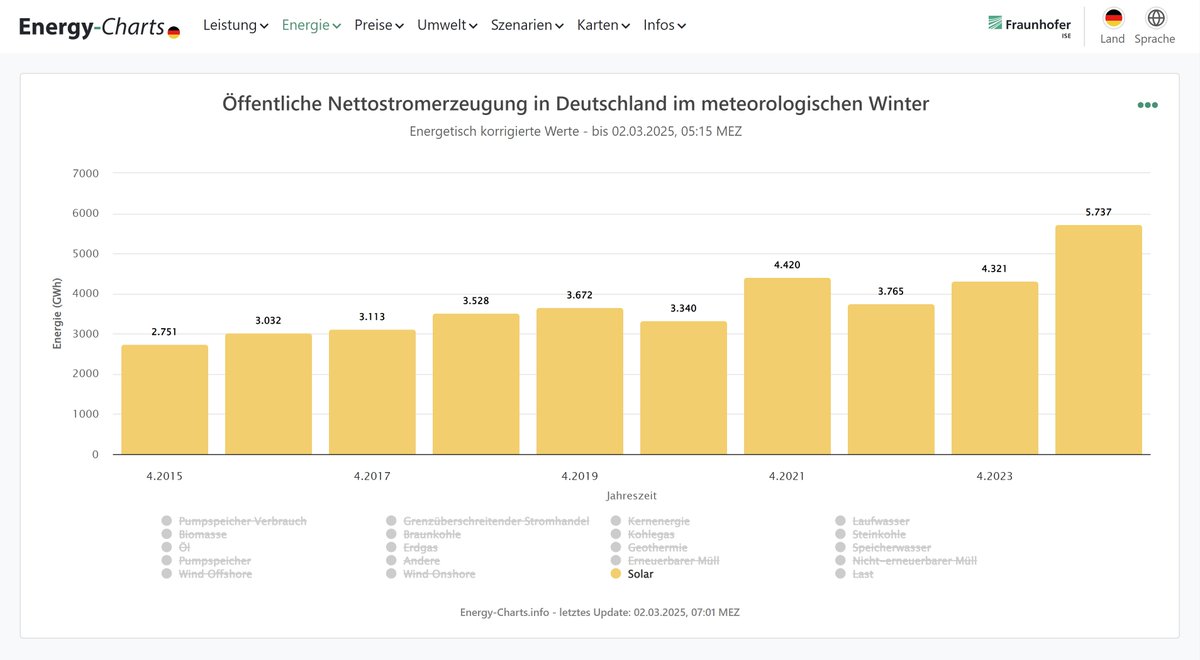Show the Braunkohle data series
The height and width of the screenshot is (660, 1200).
[x=427, y=533]
